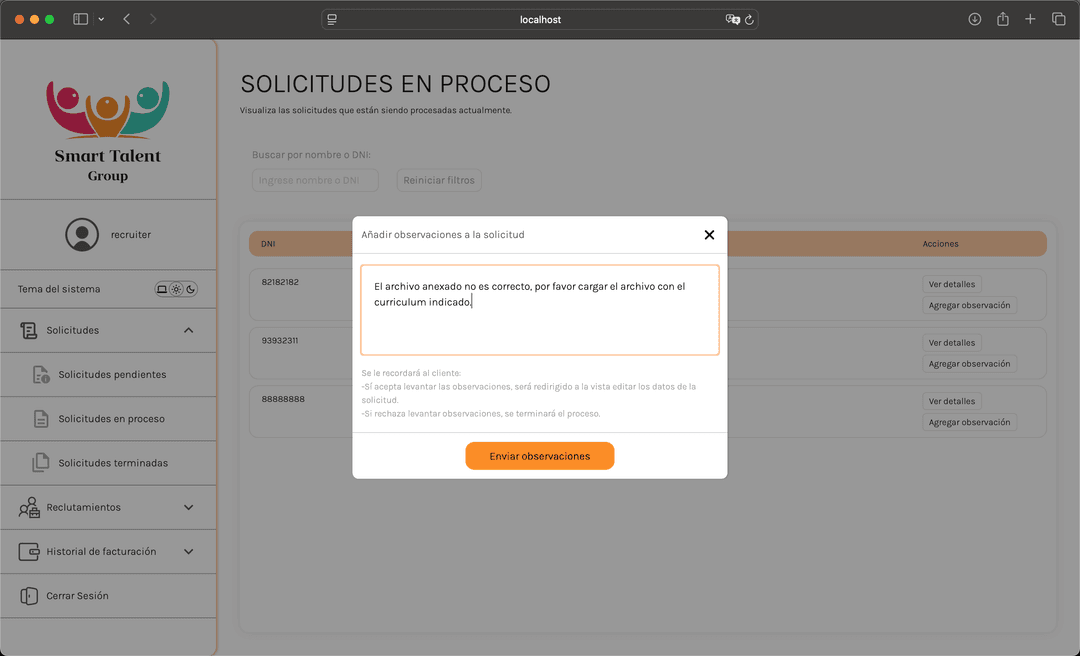The width and height of the screenshot is (1080, 656).
Task: Open Solicitudes pendientes page
Action: 112,375
